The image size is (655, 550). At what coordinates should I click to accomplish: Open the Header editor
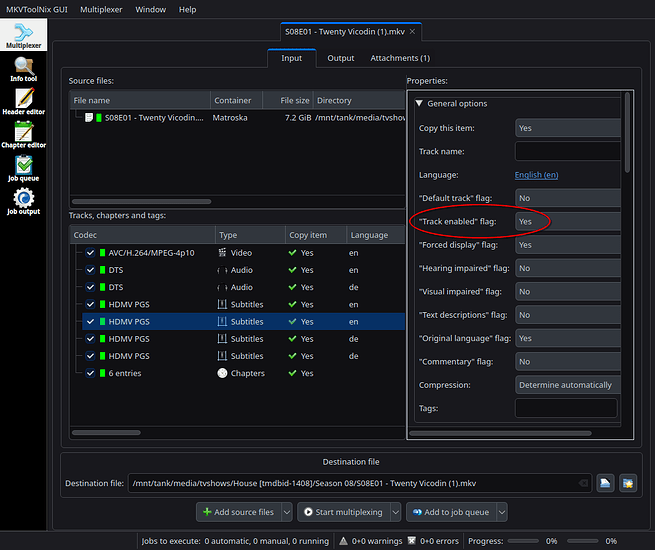click(23, 102)
